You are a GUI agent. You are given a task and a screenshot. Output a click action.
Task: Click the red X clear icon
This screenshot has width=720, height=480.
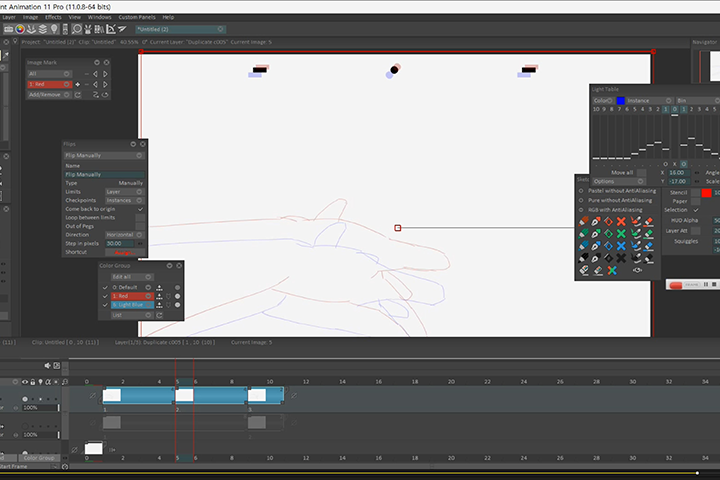[621, 221]
